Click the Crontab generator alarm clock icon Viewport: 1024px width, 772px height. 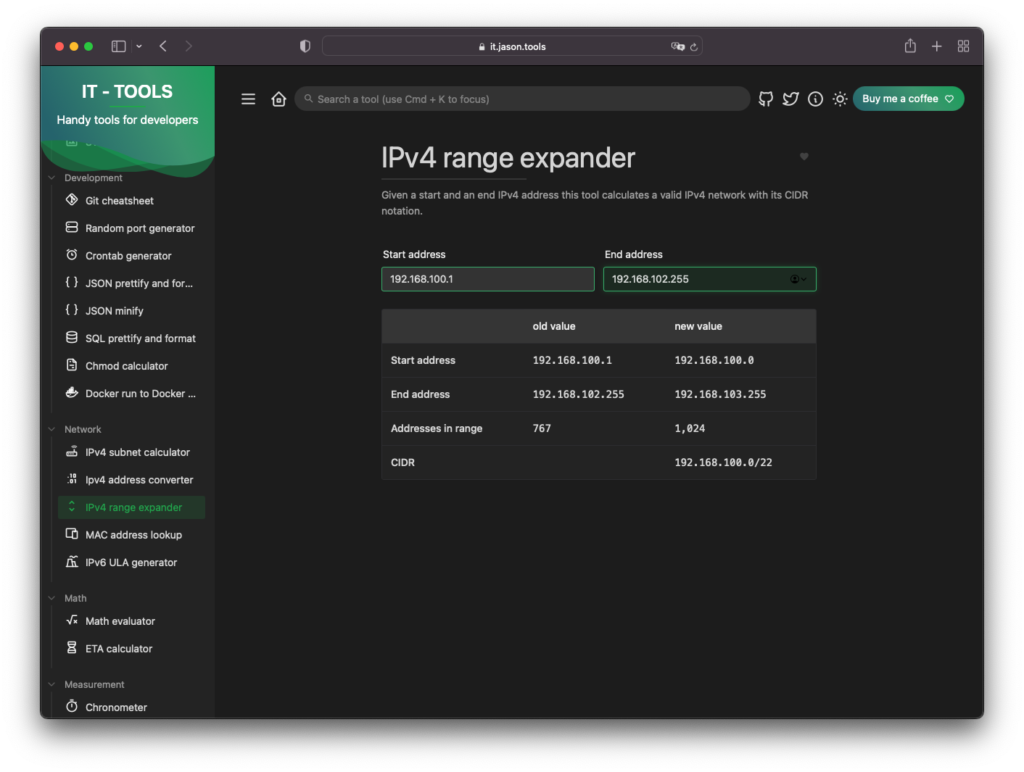(x=72, y=254)
